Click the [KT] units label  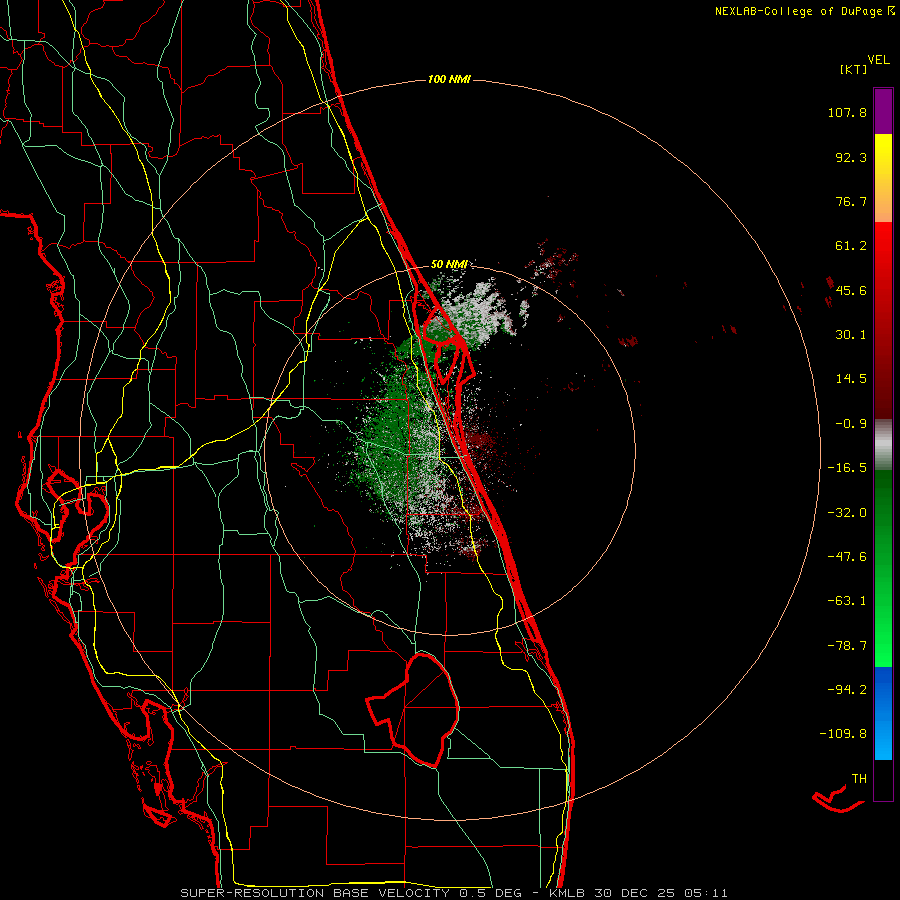pyautogui.click(x=854, y=69)
